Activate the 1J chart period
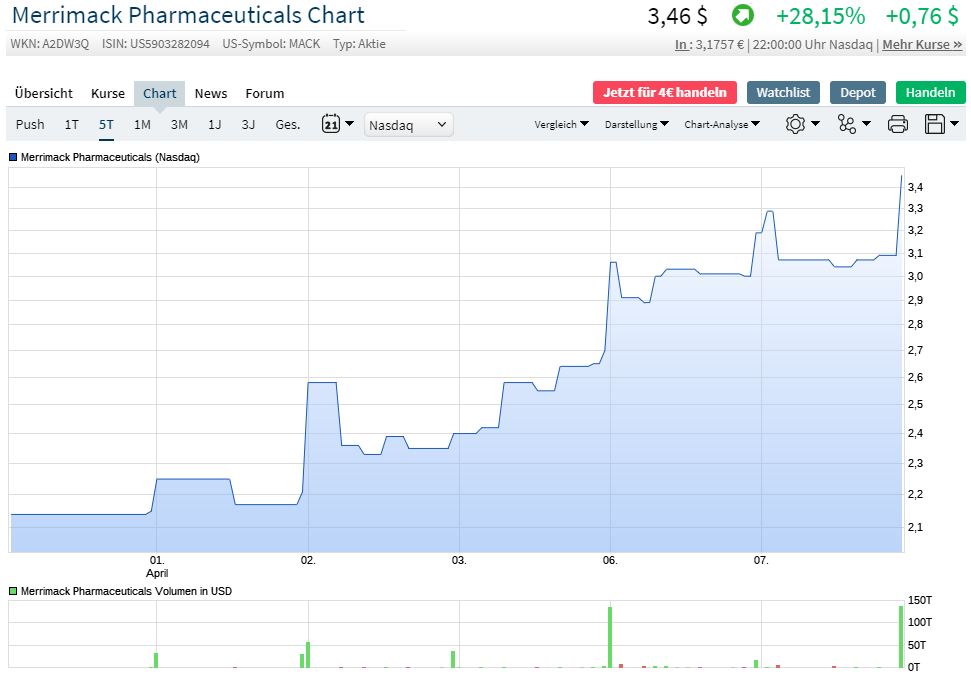 pyautogui.click(x=214, y=124)
